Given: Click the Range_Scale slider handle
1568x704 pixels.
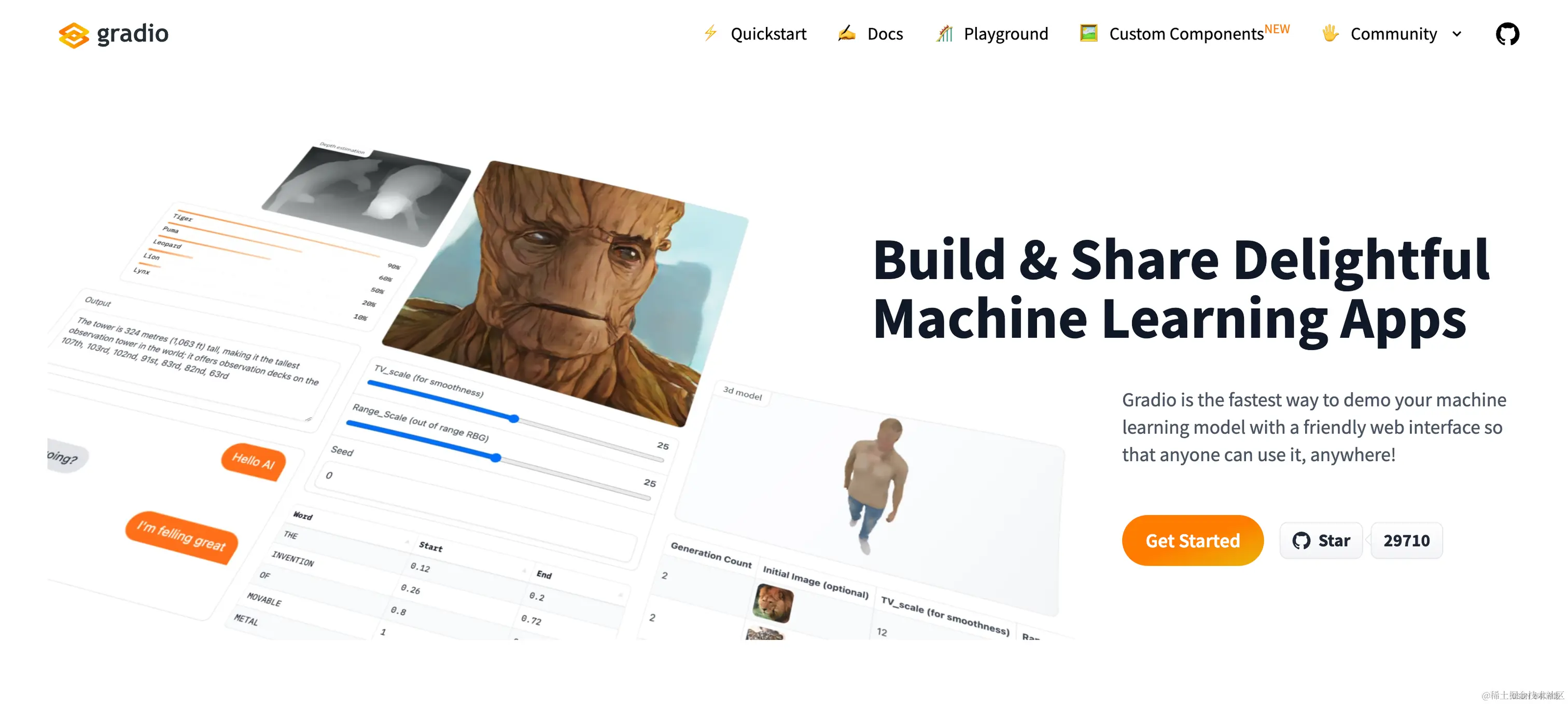Looking at the screenshot, I should [x=496, y=458].
